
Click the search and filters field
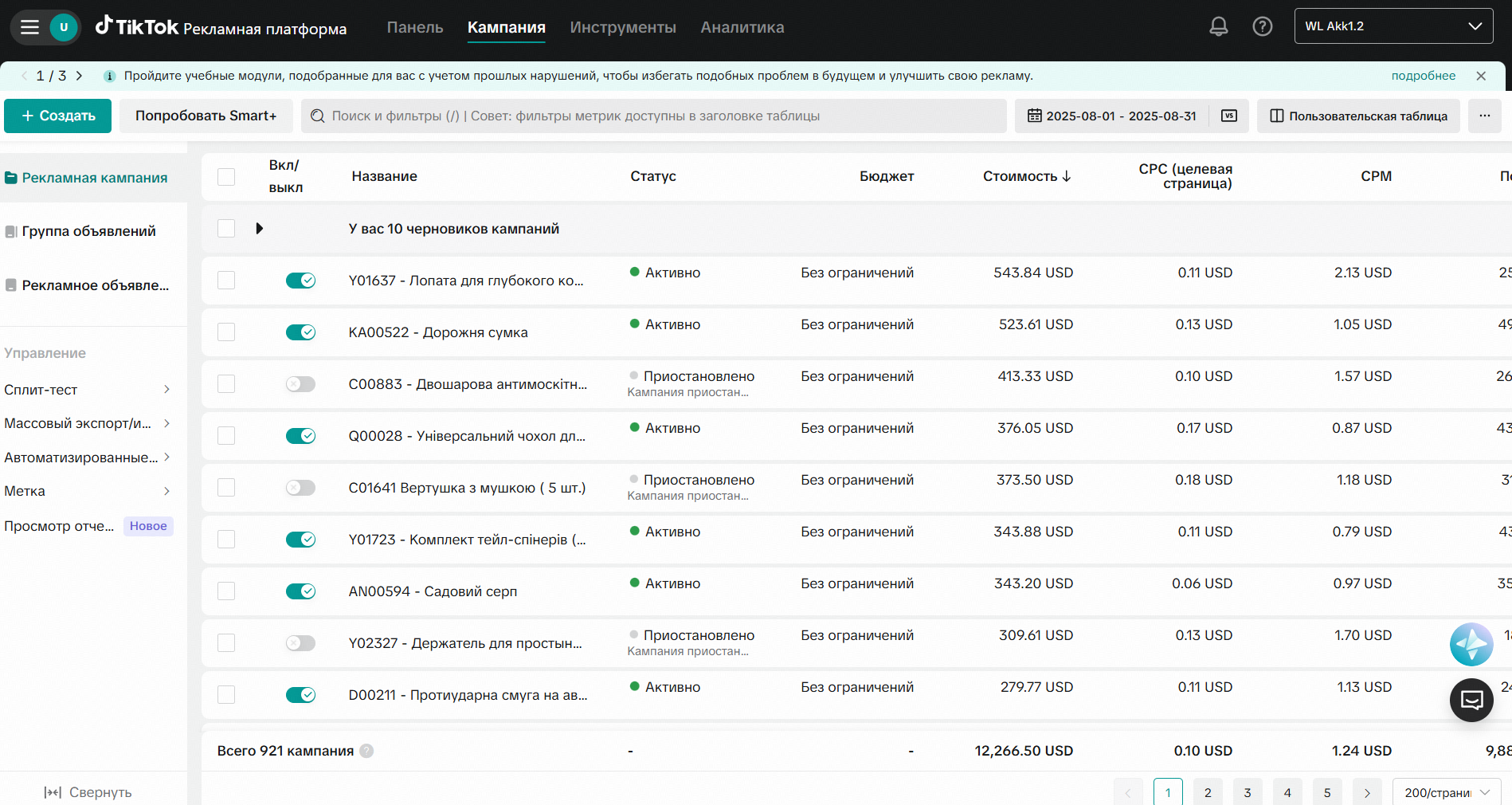[x=654, y=116]
